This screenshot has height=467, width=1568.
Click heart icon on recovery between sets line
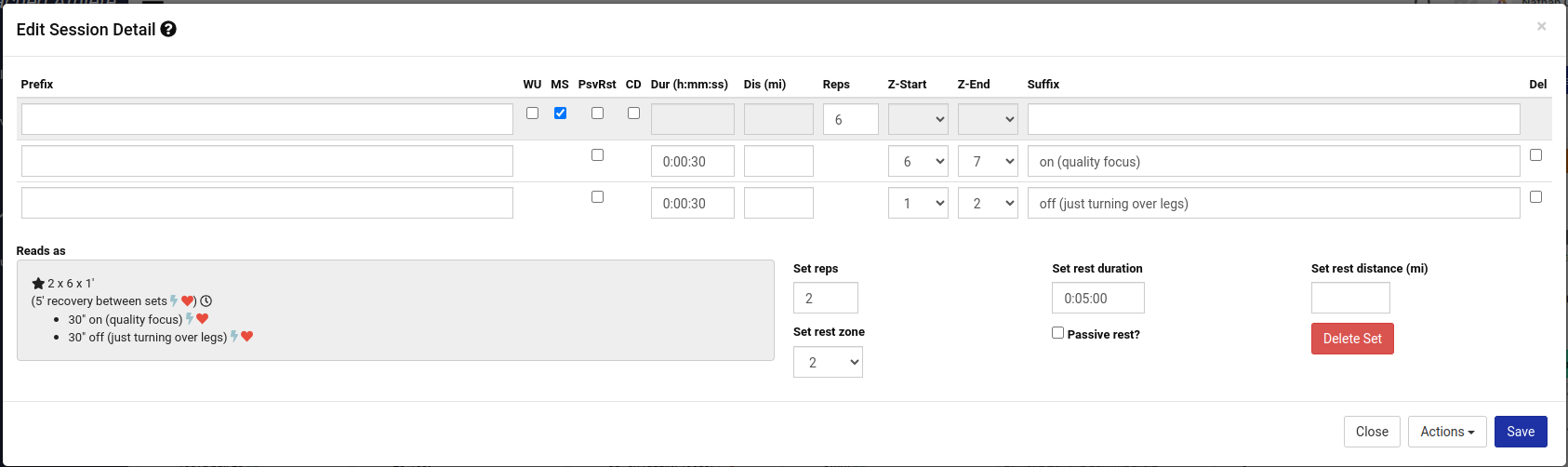point(187,301)
